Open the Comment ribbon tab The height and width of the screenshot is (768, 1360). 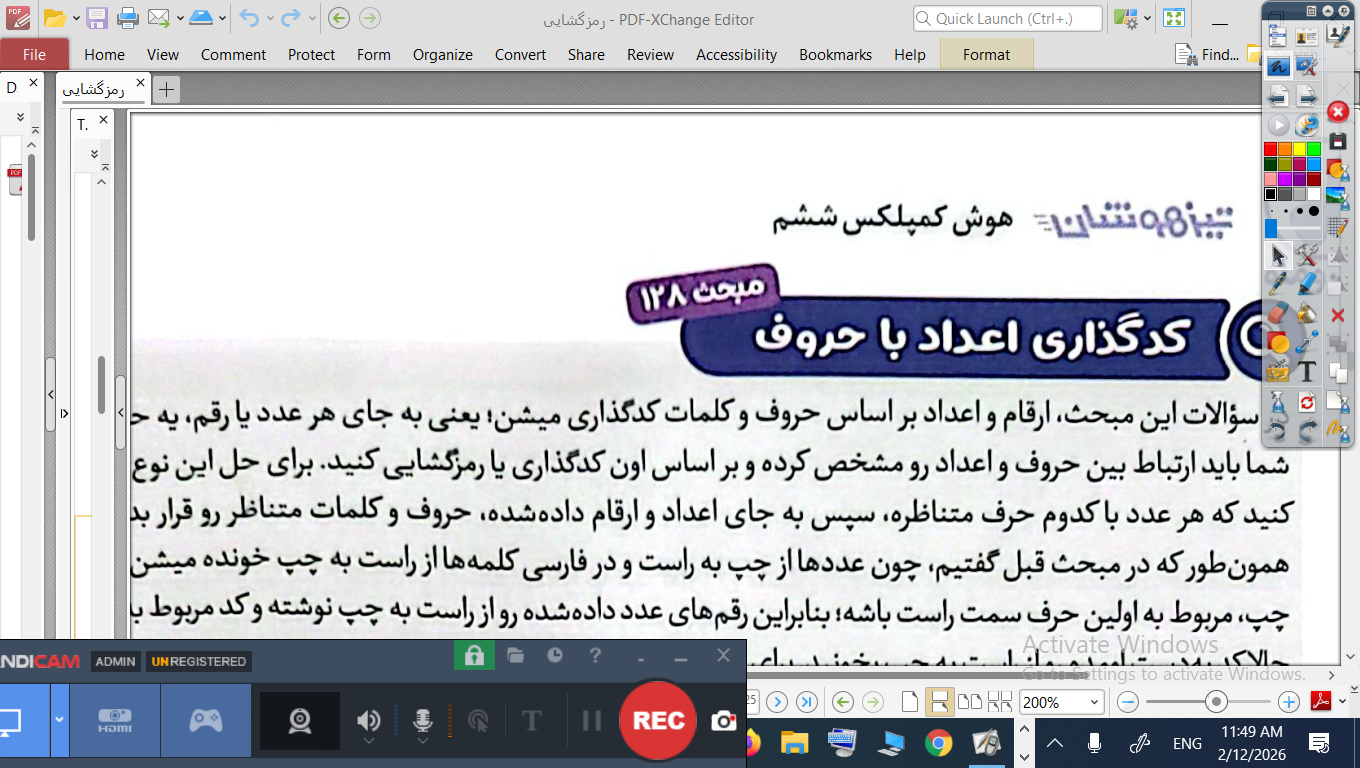click(x=233, y=55)
